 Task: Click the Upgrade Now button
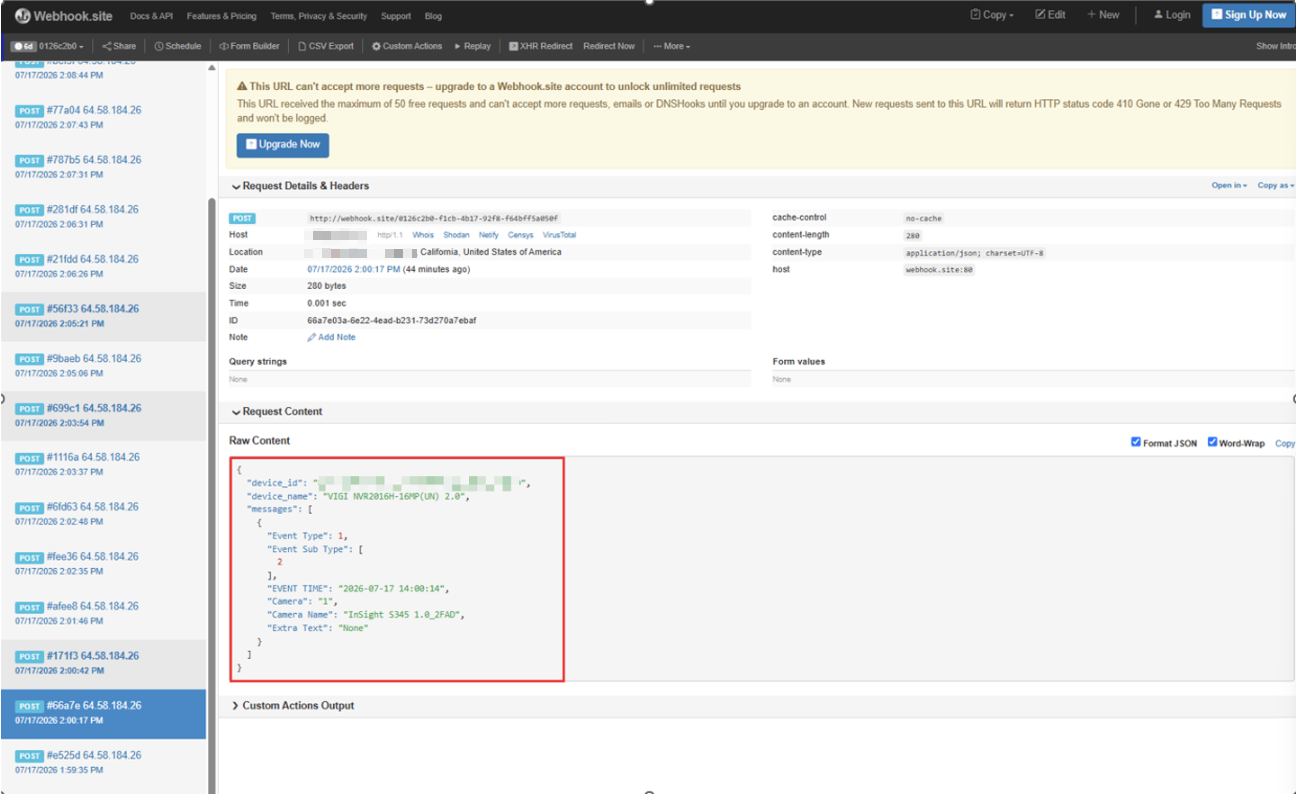(x=283, y=144)
